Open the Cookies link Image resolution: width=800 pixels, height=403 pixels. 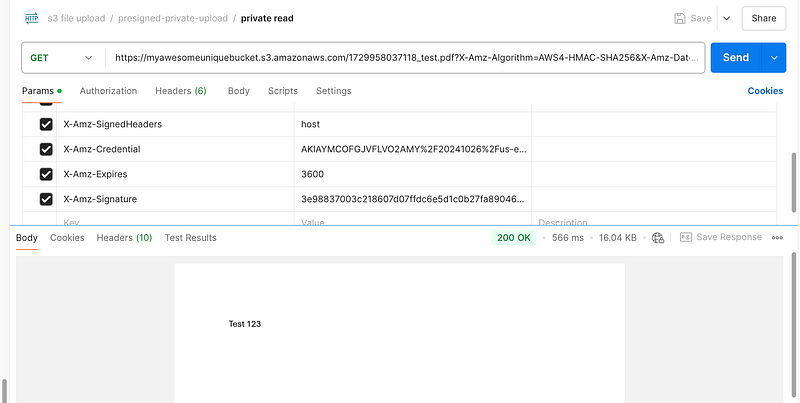765,91
